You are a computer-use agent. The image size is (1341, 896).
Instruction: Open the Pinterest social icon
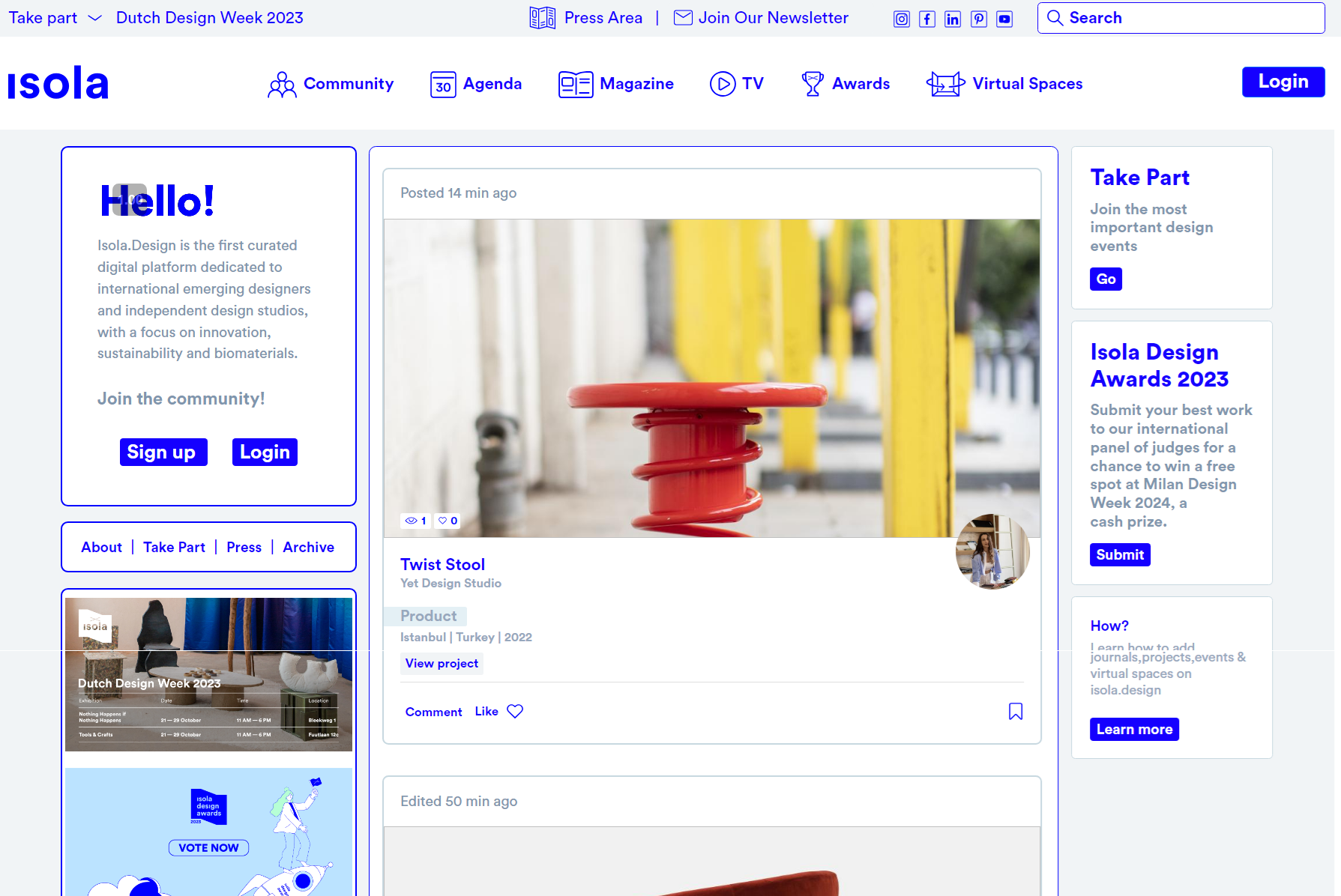979,19
